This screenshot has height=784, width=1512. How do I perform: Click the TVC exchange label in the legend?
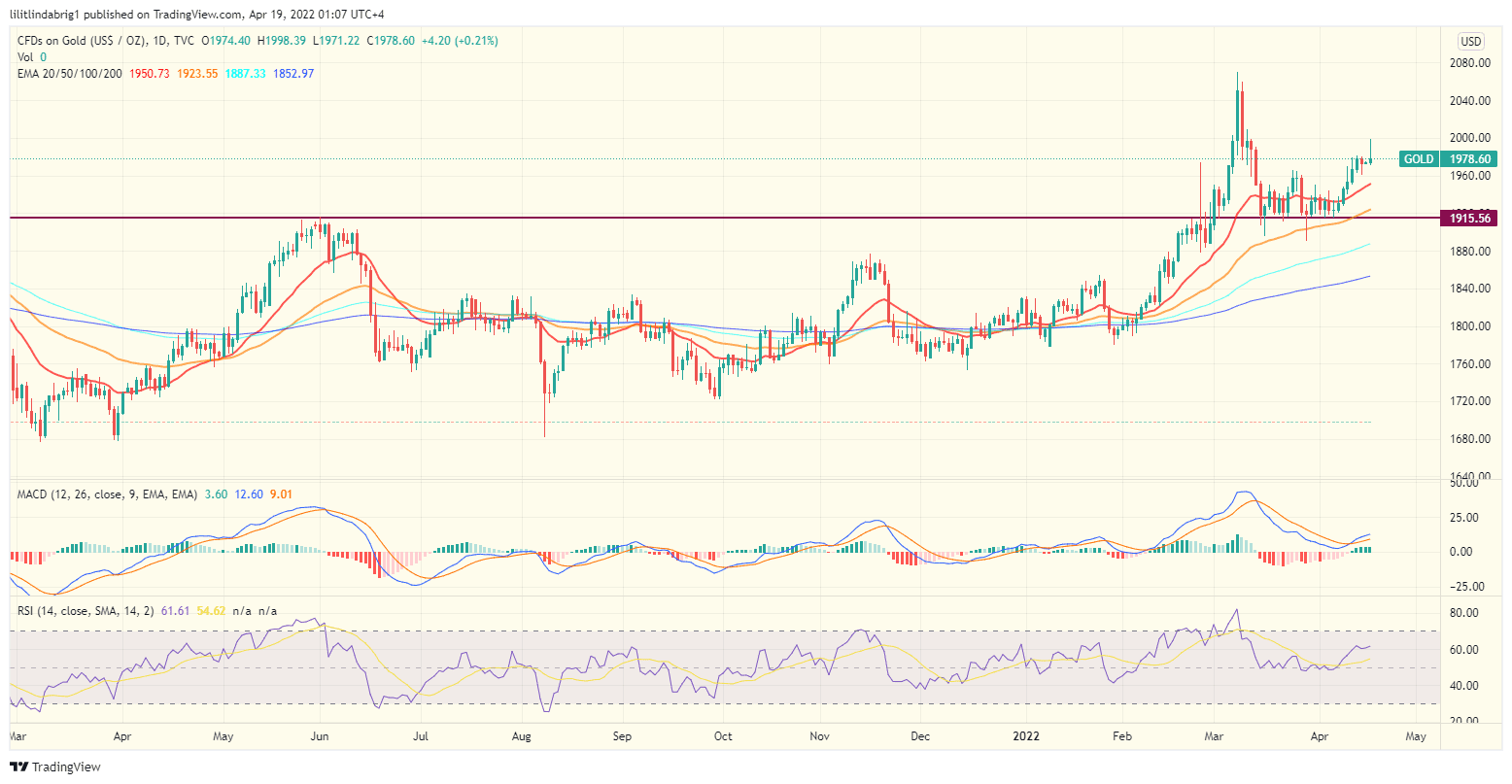tap(181, 41)
